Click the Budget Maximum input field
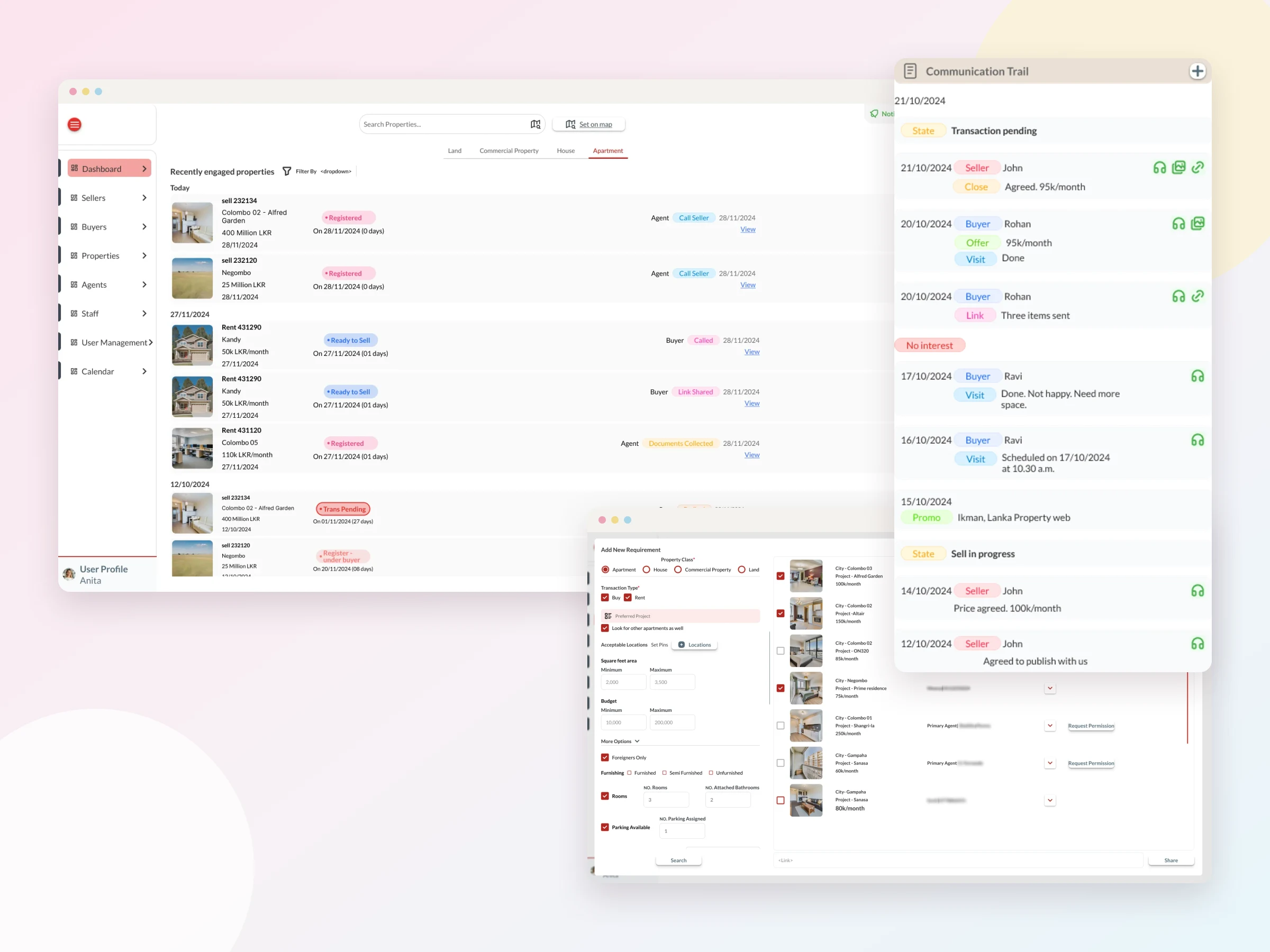Image resolution: width=1270 pixels, height=952 pixels. 673,722
